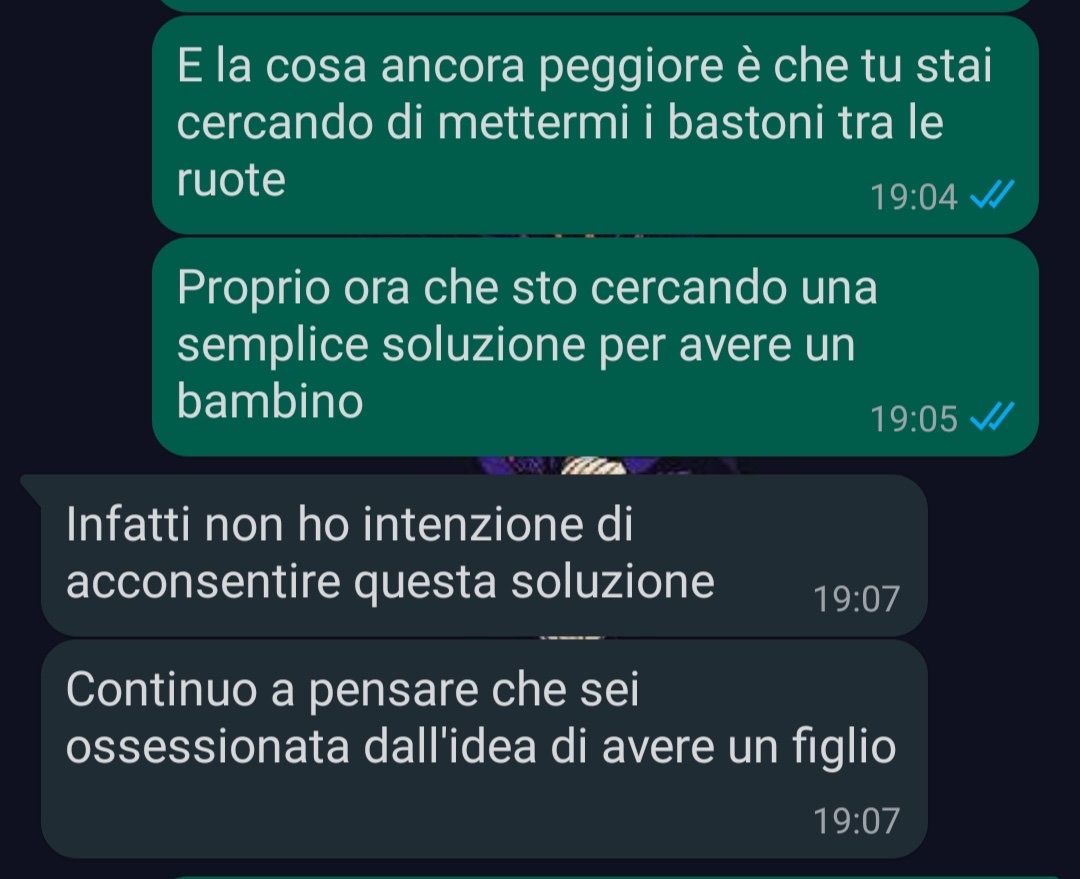Viewport: 1080px width, 879px height.
Task: Select the "bastoni tra le ruote" message bubble
Action: 595,125
